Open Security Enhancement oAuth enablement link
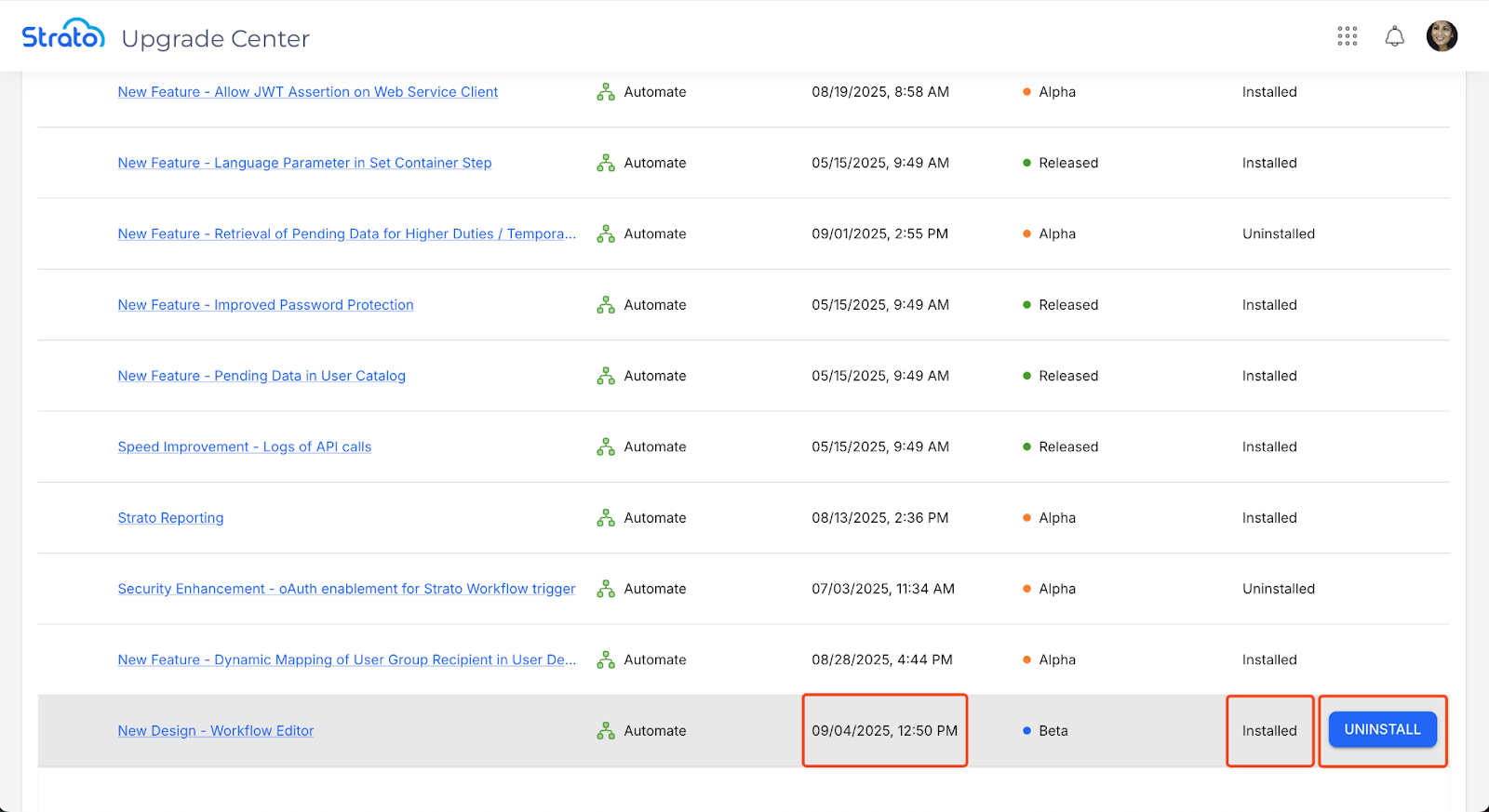Viewport: 1489px width, 812px height. tap(346, 589)
